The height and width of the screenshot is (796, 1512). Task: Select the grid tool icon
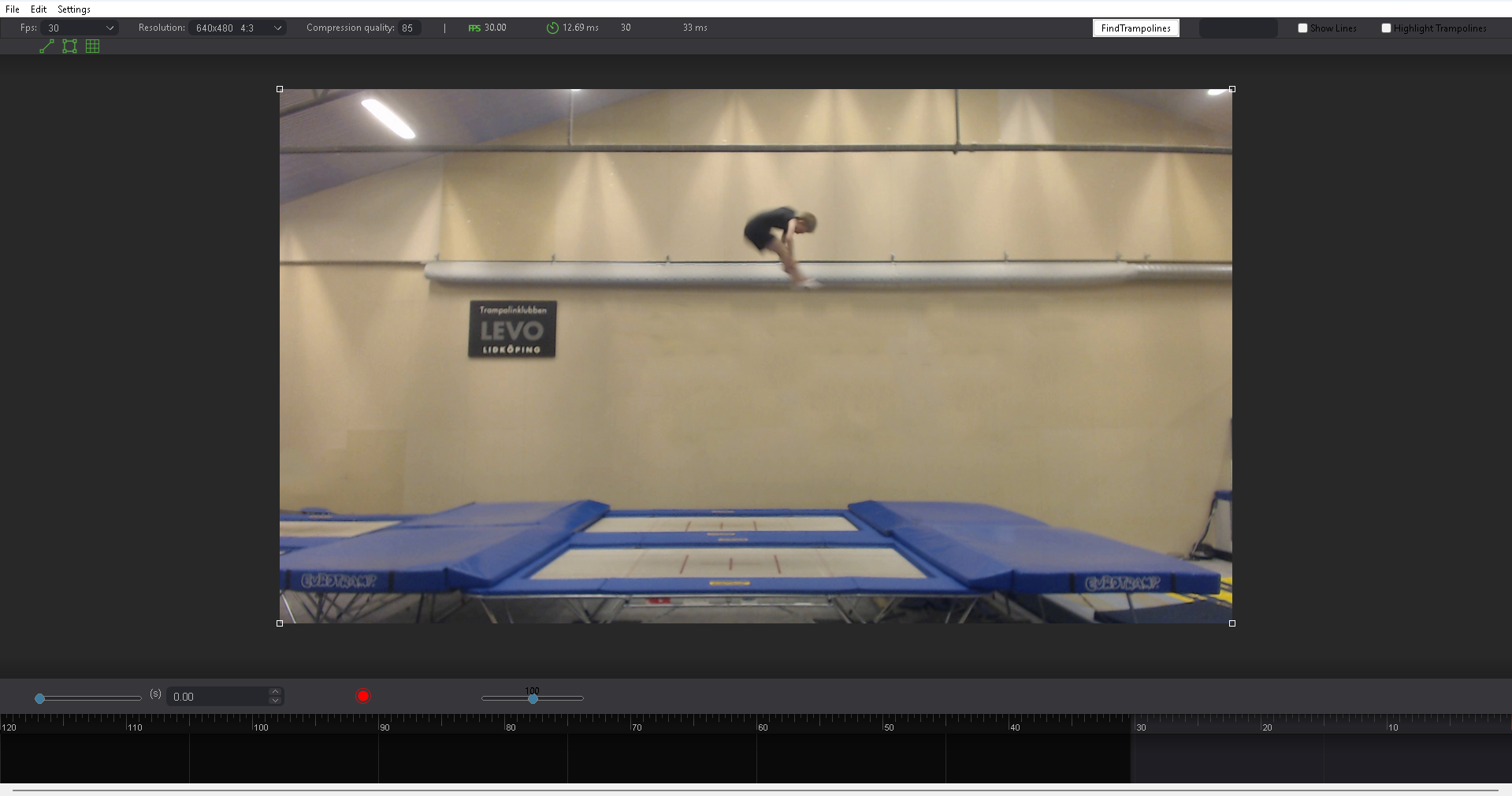click(x=93, y=46)
